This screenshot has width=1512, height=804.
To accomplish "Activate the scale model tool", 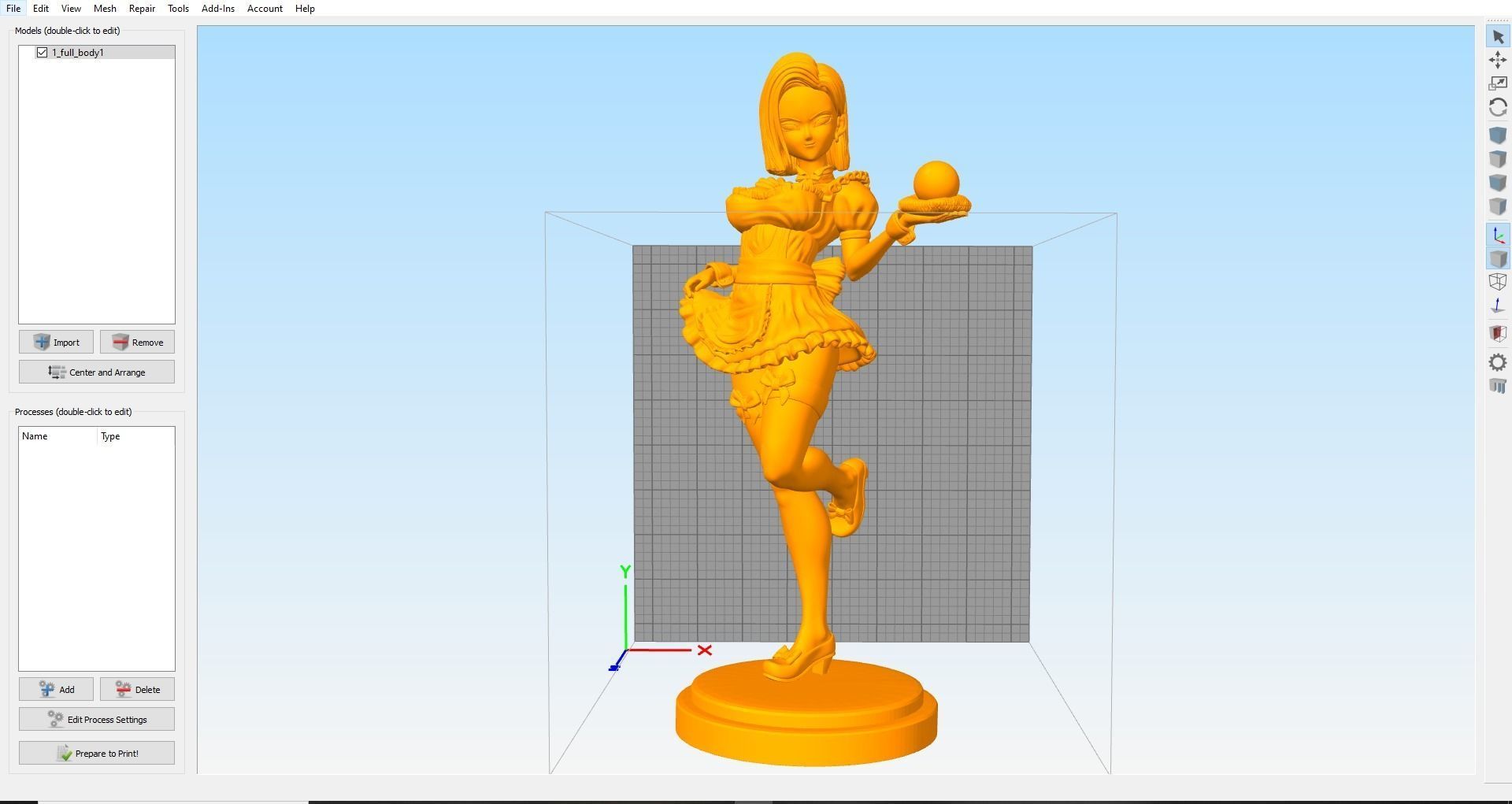I will (1498, 83).
